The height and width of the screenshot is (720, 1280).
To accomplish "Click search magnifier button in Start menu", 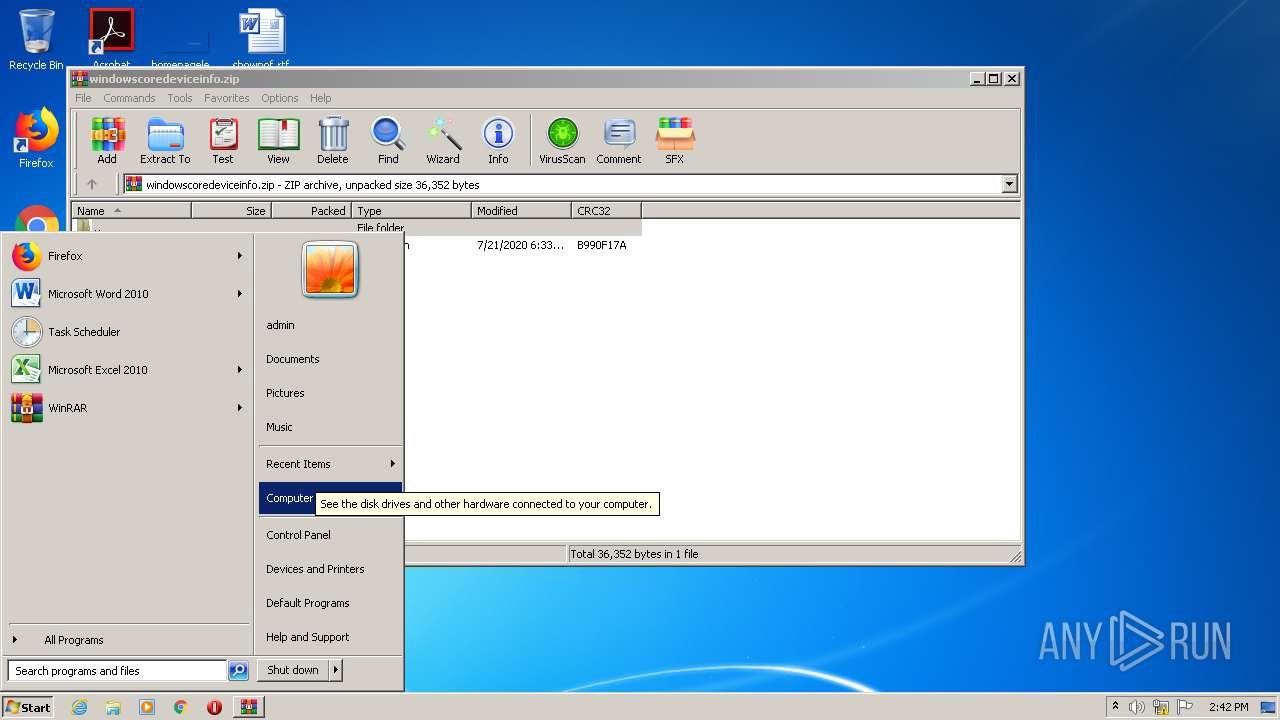I will (238, 671).
